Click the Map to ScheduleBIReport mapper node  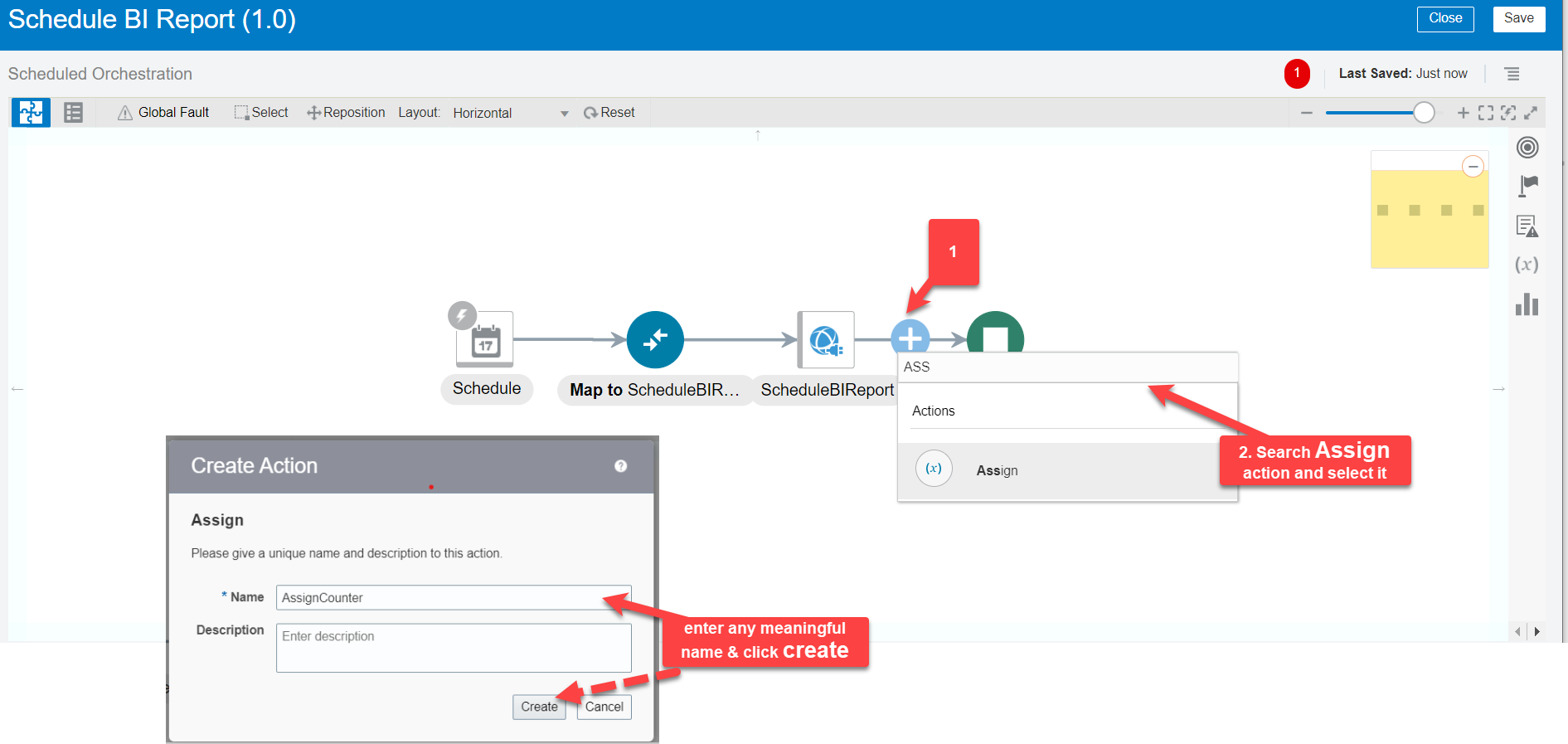click(x=655, y=340)
